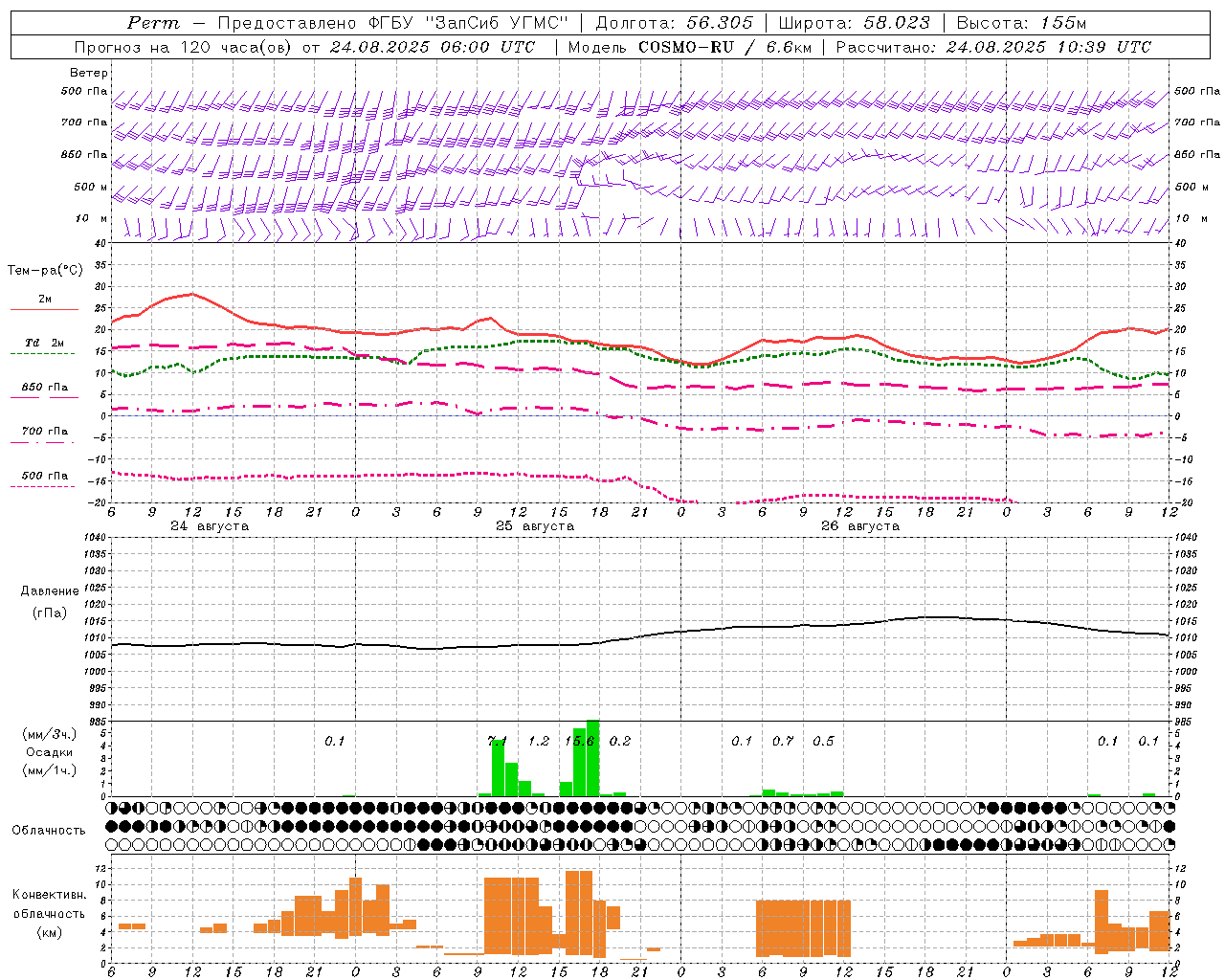Click the "15.6" precipitation total value

[579, 742]
